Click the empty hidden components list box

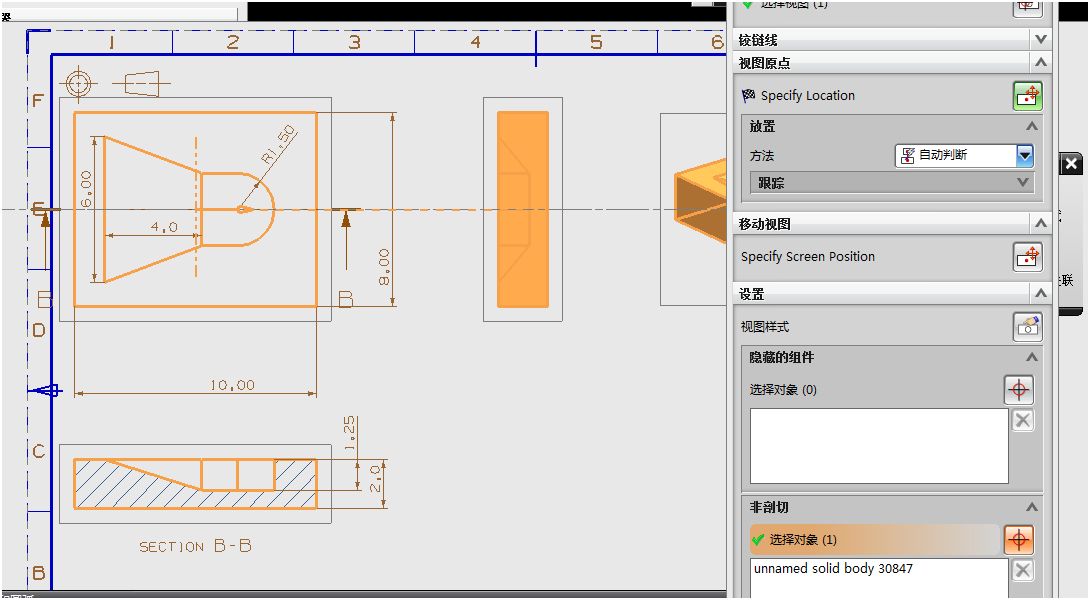click(879, 446)
